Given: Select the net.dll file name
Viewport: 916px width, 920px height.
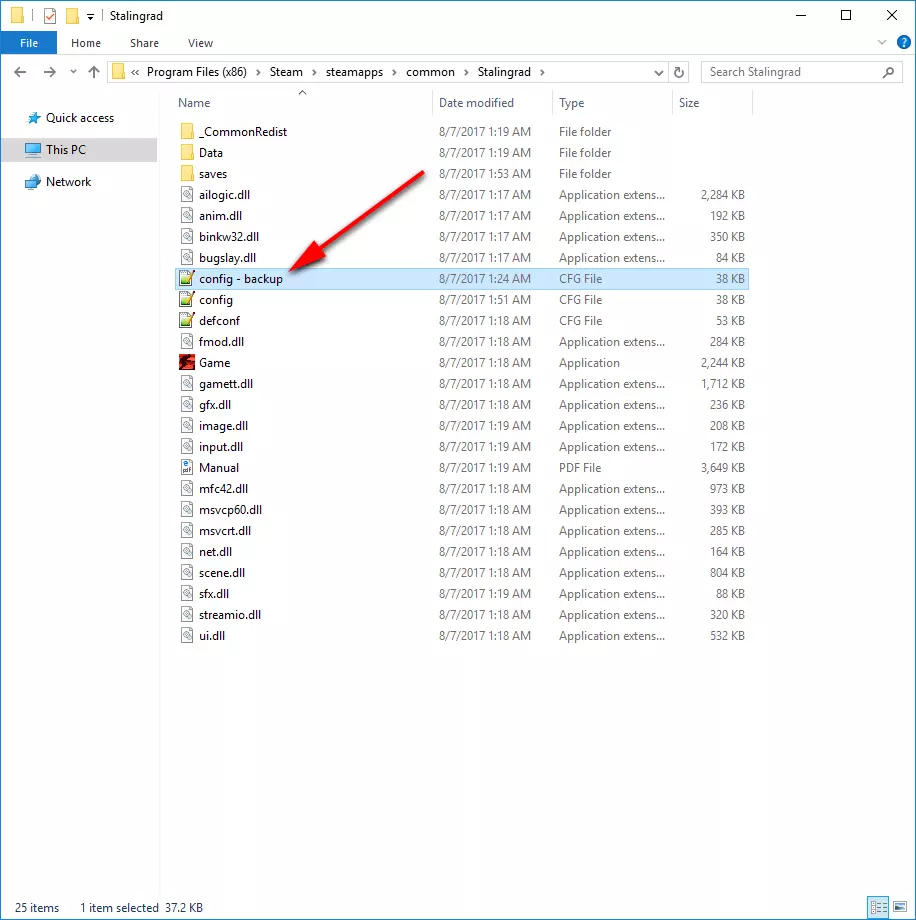Looking at the screenshot, I should click(x=215, y=552).
